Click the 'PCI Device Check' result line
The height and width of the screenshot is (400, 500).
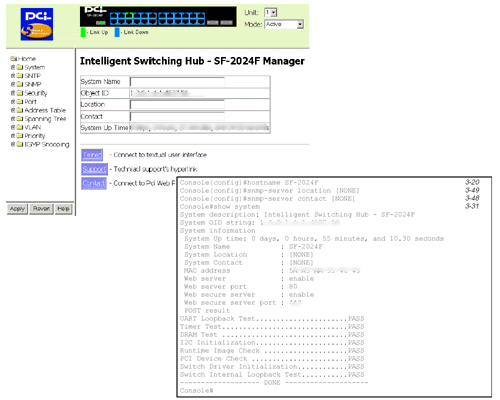point(272,359)
